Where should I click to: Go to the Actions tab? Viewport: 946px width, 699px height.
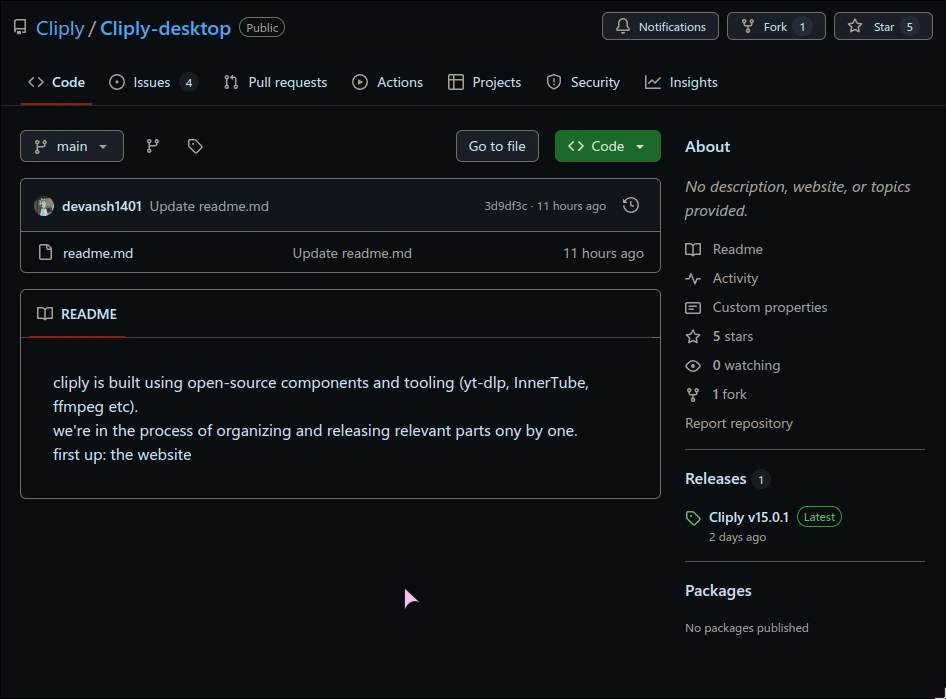(x=388, y=82)
